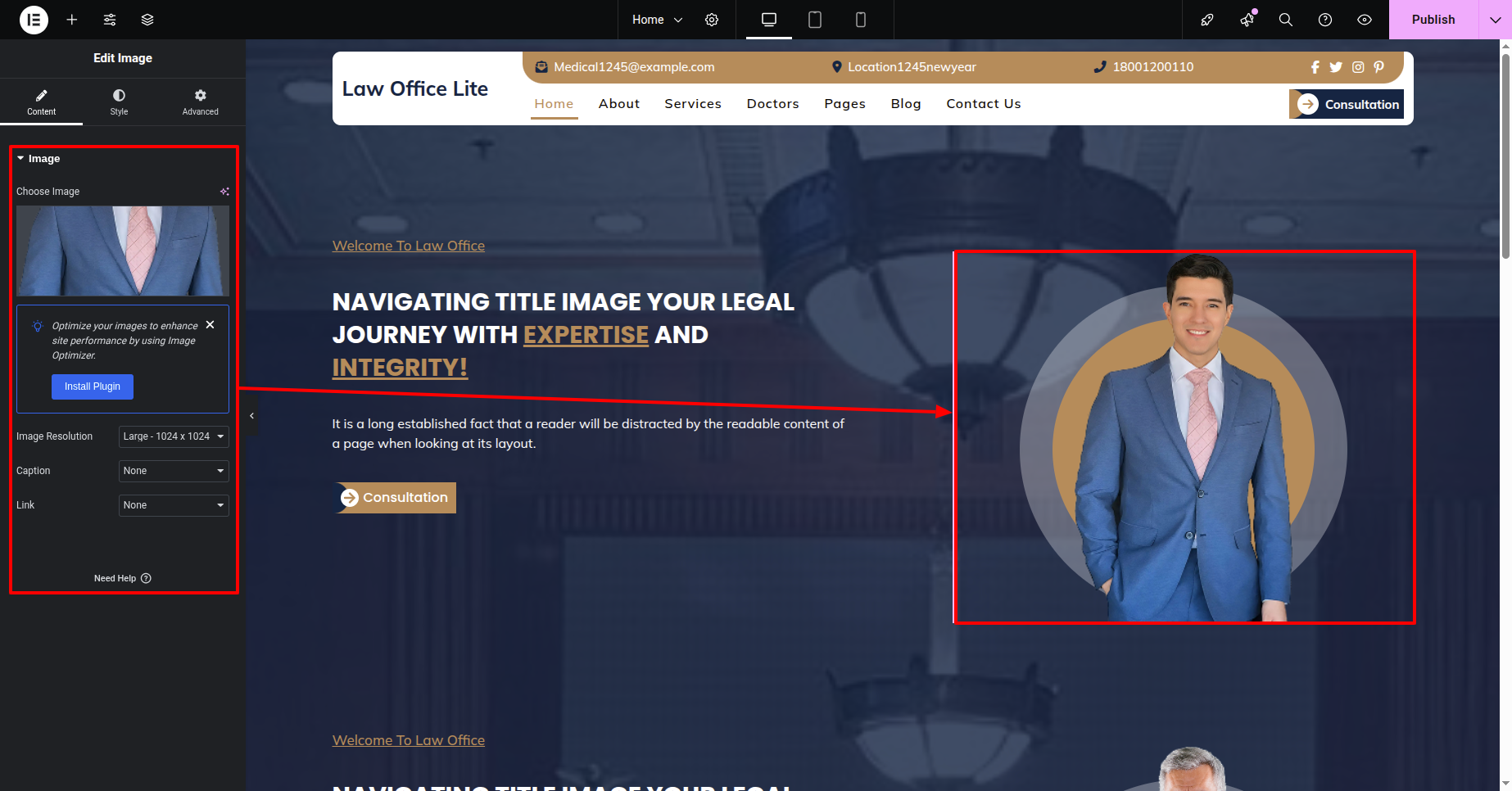Open the Blog menu item
This screenshot has height=791, width=1512.
[x=906, y=104]
